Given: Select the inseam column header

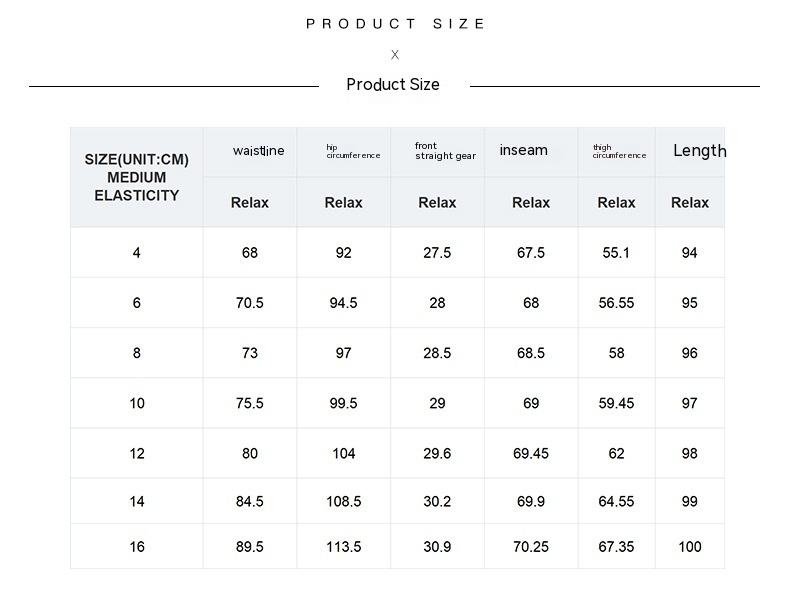Looking at the screenshot, I should [x=523, y=151].
